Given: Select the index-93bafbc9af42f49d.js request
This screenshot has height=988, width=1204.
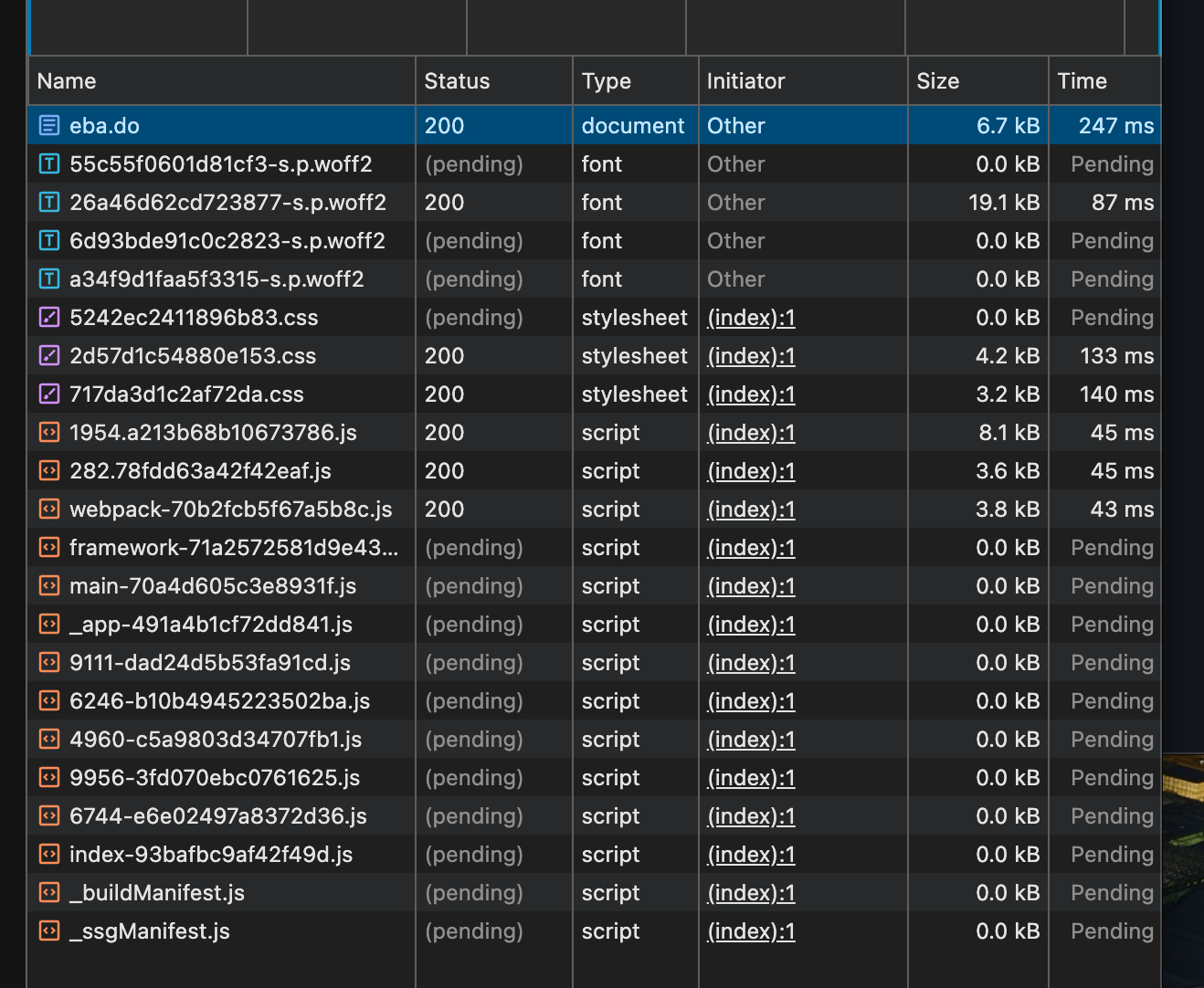Looking at the screenshot, I should point(211,855).
